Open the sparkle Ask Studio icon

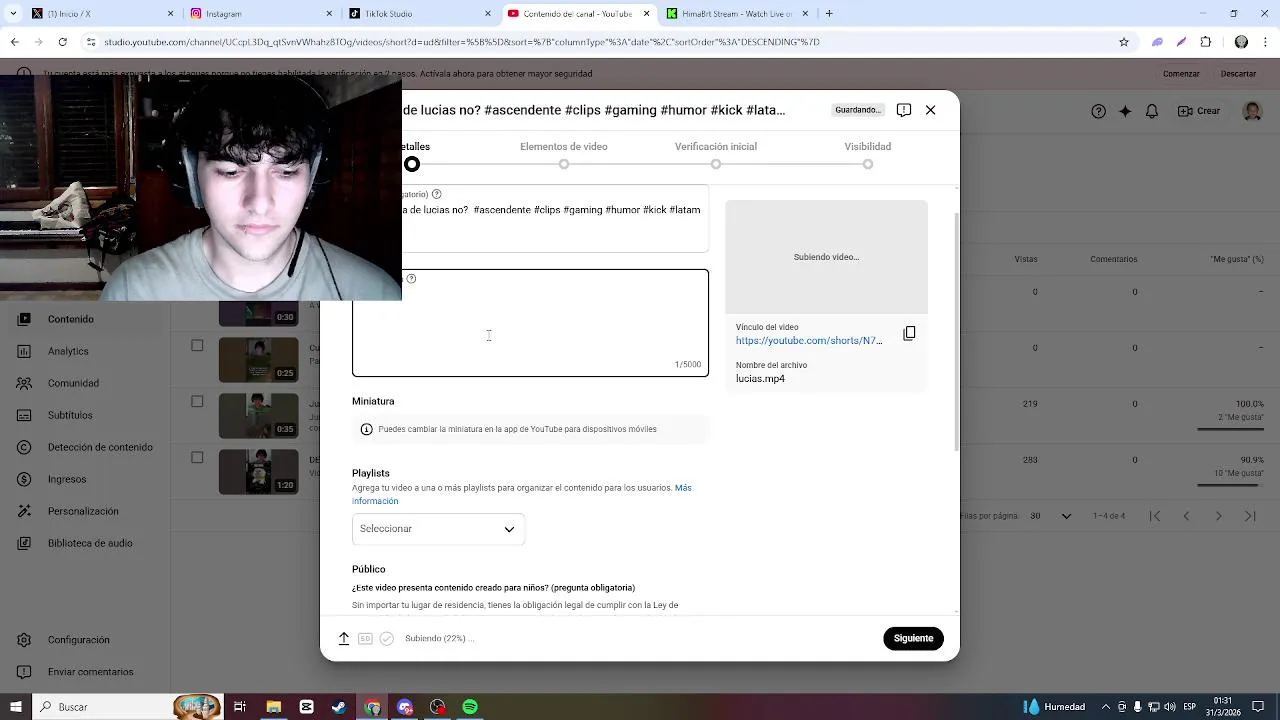click(x=1125, y=111)
